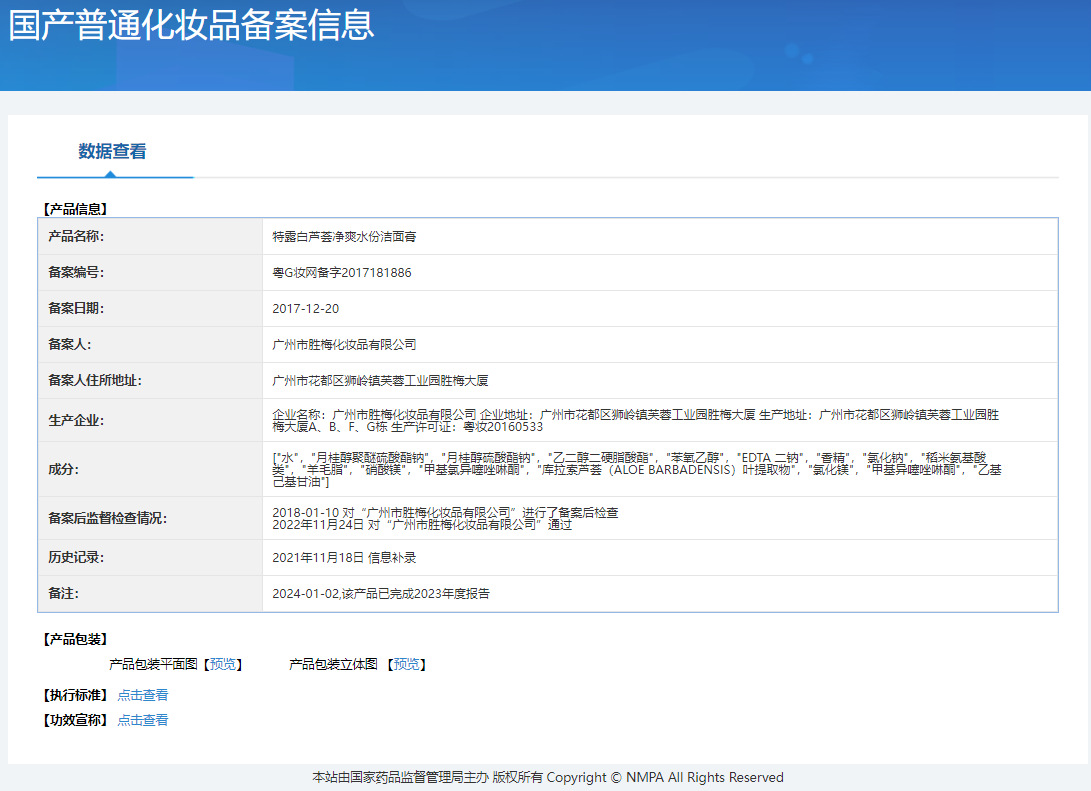Click the address 广州市花都区狮岭镇芙蓉工业园胜梅大厦
The height and width of the screenshot is (791, 1091).
point(380,381)
